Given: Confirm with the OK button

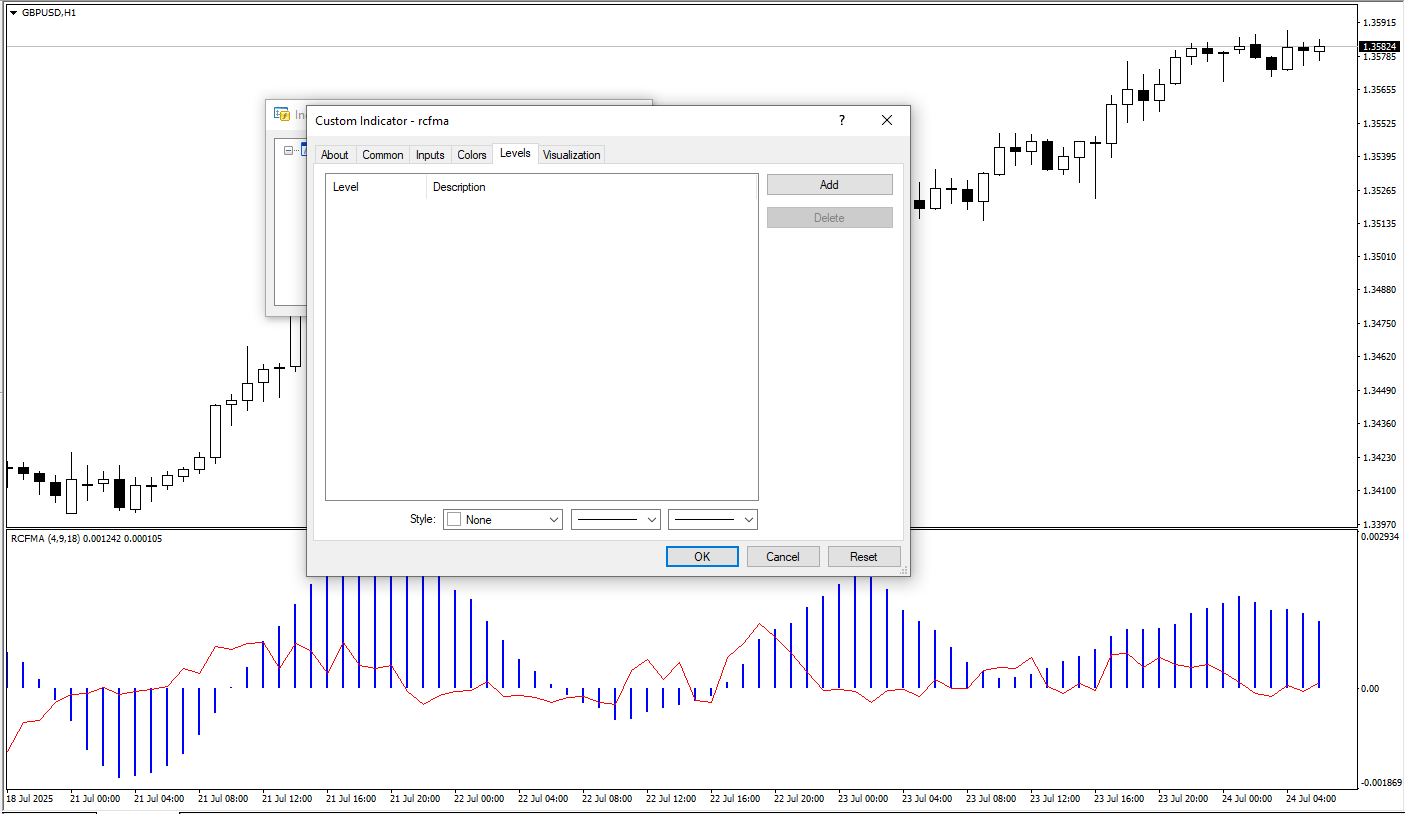Looking at the screenshot, I should pos(702,557).
